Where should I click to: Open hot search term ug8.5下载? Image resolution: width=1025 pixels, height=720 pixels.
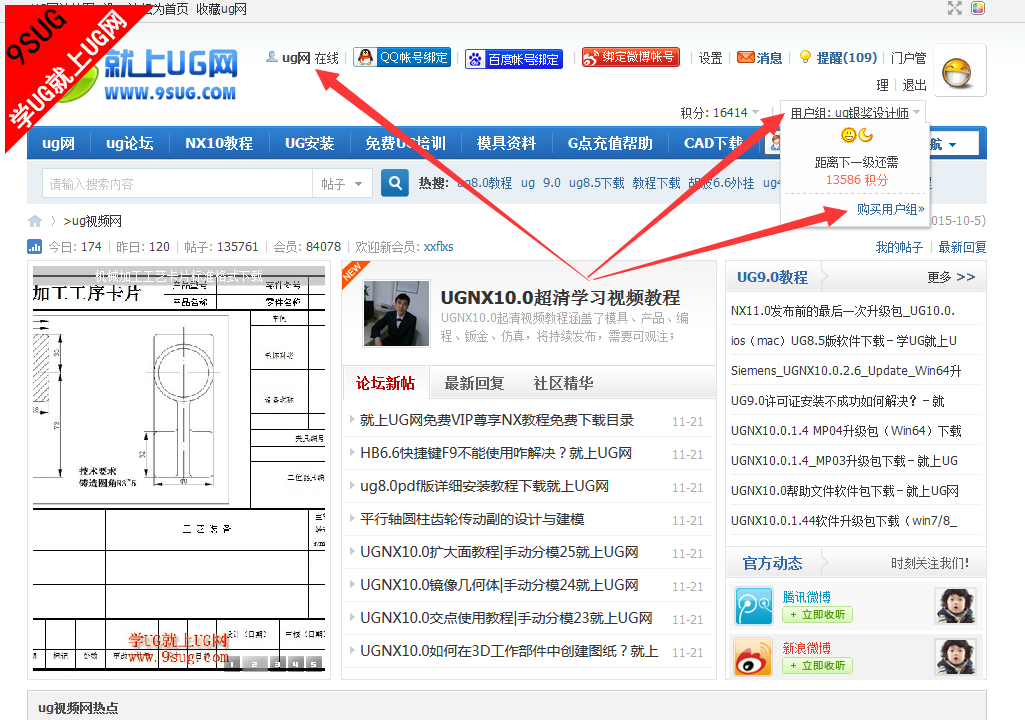[x=596, y=183]
